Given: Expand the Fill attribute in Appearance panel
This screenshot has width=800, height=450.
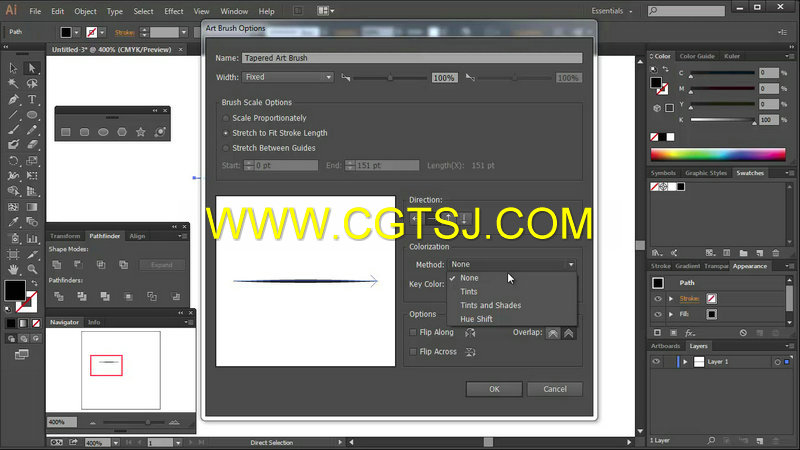Looking at the screenshot, I should point(671,314).
